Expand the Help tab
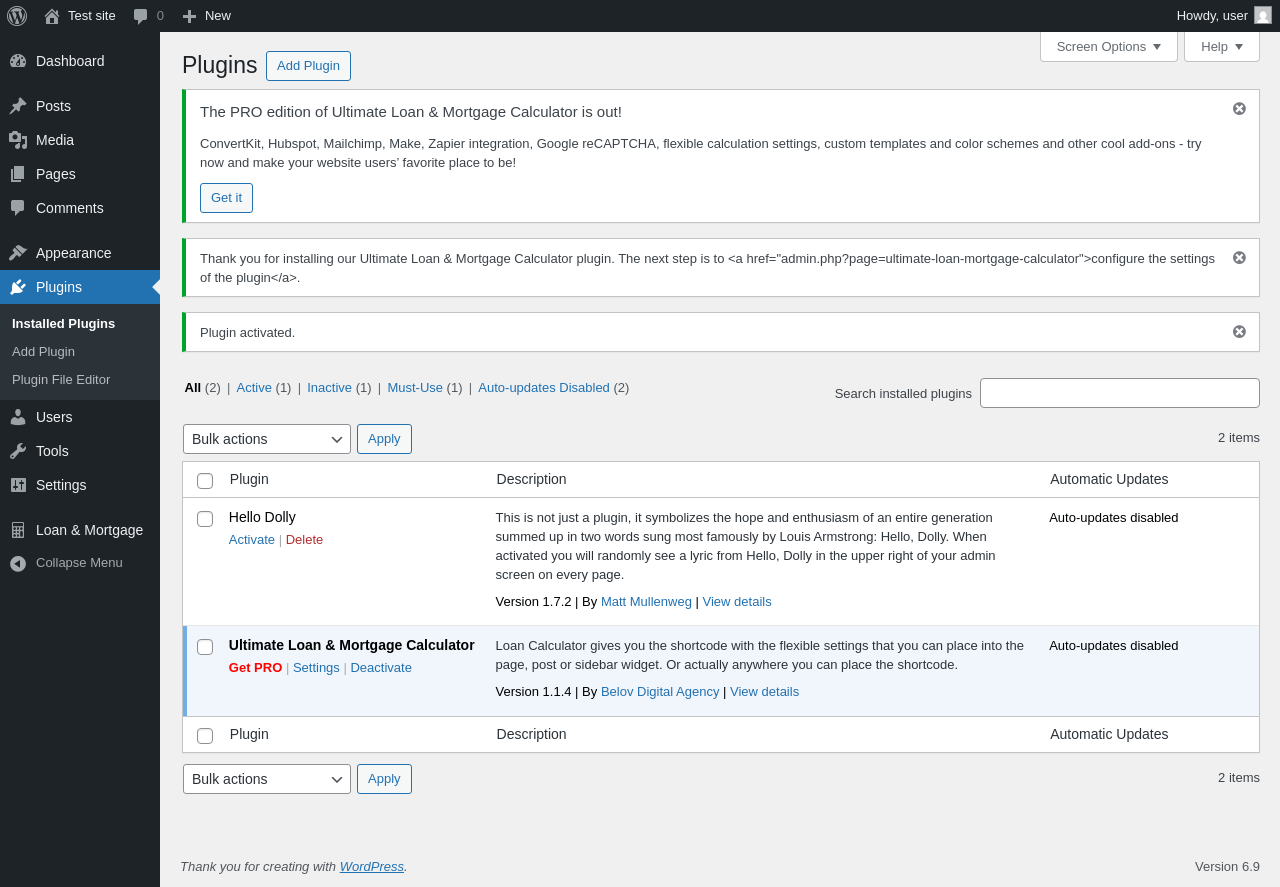 1222,46
